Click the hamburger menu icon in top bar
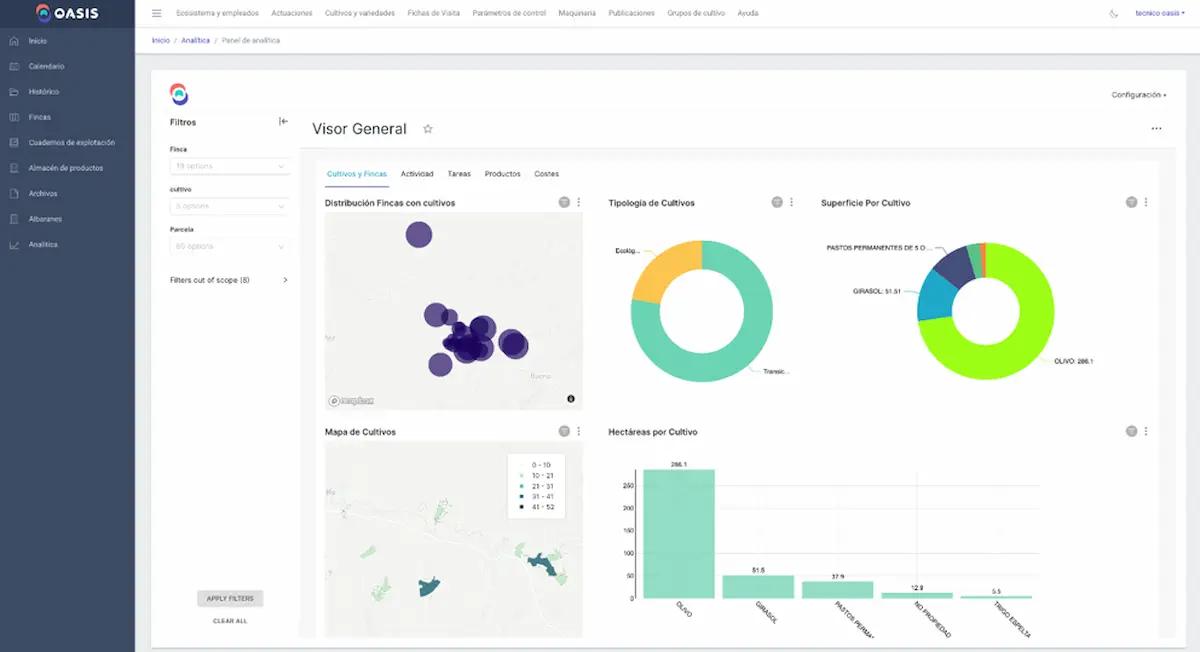1200x652 pixels. 156,13
